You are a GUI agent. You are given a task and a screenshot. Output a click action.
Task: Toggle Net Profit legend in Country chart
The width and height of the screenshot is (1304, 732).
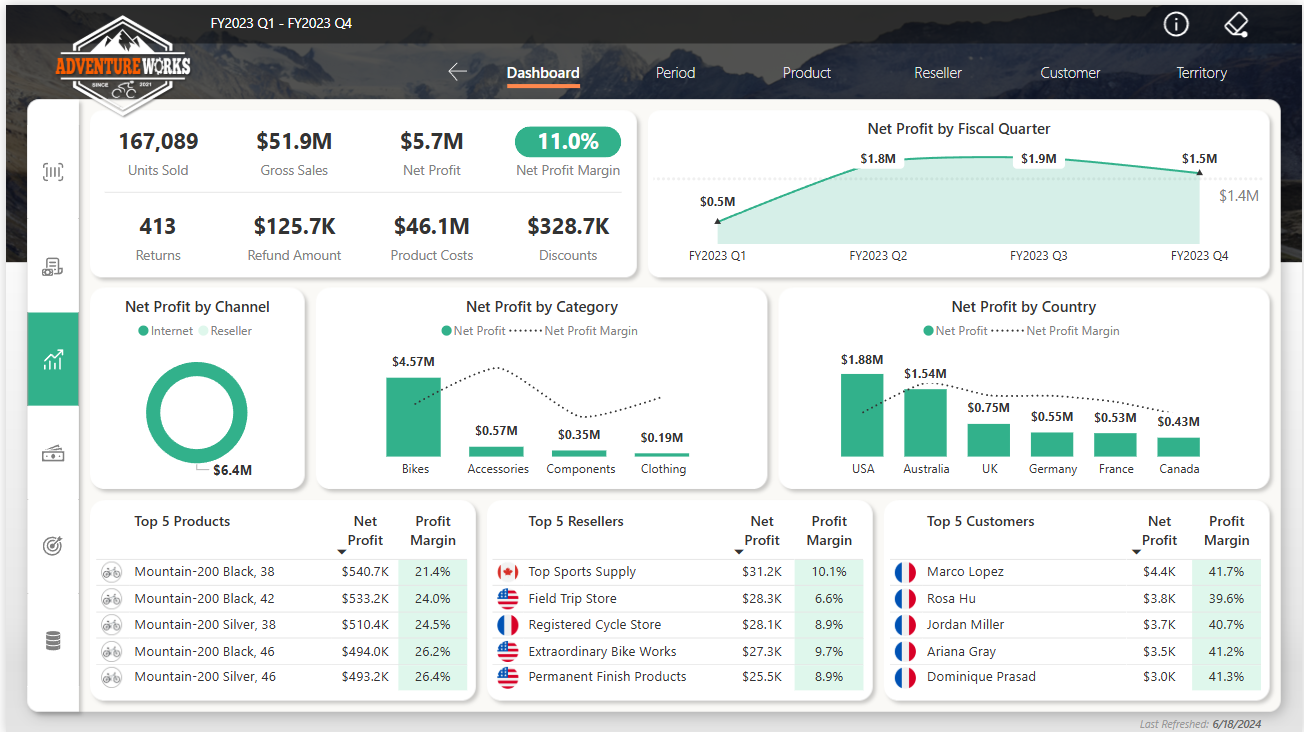[x=956, y=331]
